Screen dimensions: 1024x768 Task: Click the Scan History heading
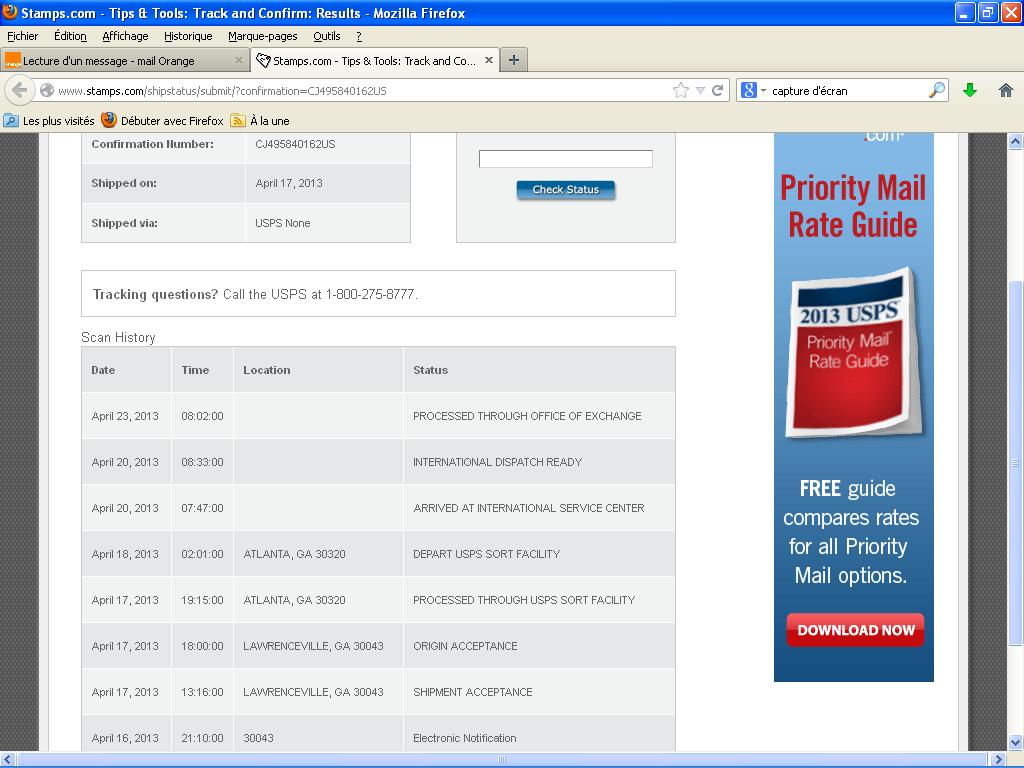(118, 337)
